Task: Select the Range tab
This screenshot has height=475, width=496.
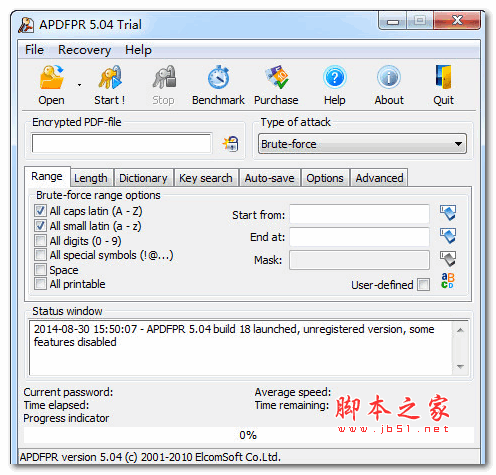Action: coord(47,176)
